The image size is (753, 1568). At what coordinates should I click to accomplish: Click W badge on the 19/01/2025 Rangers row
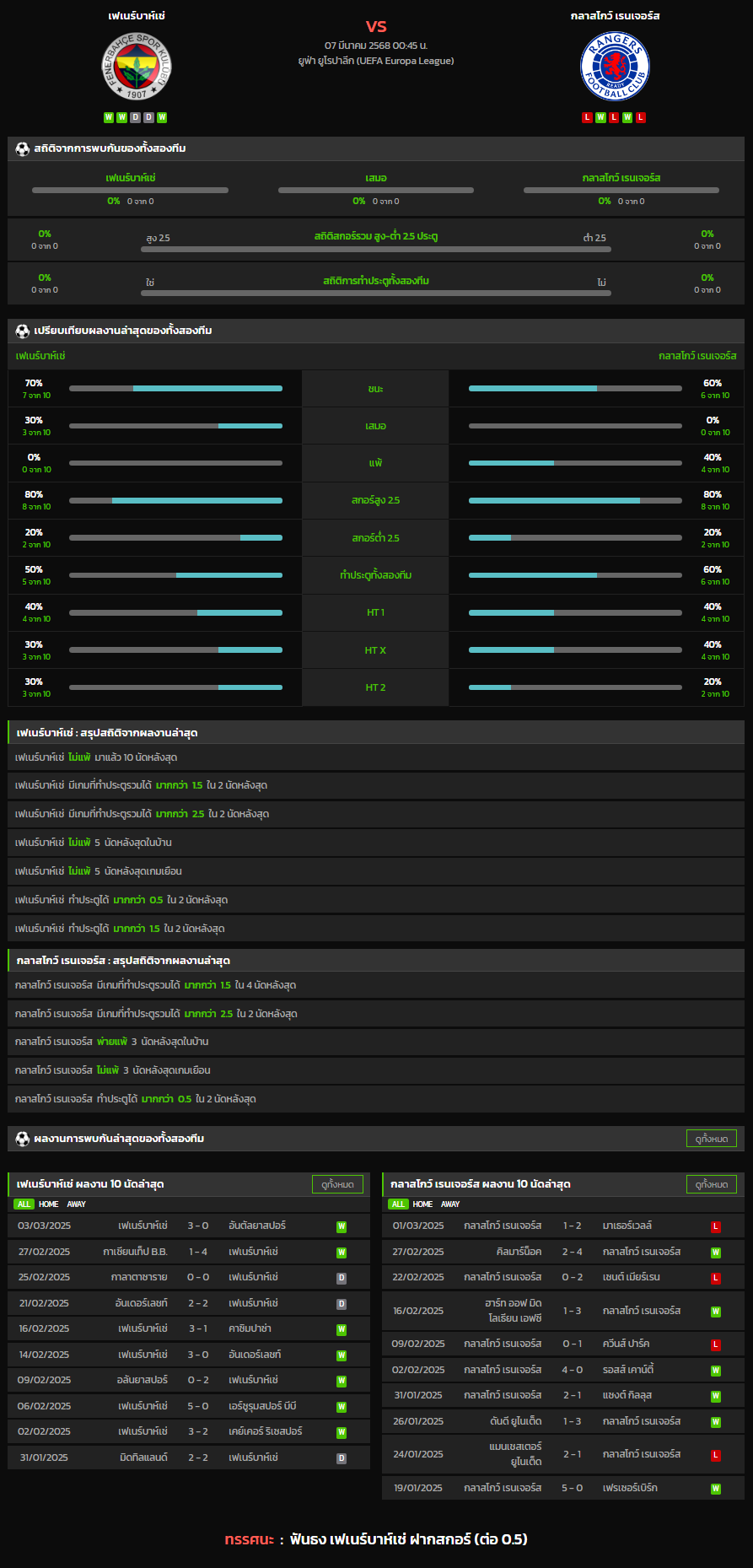(716, 1489)
